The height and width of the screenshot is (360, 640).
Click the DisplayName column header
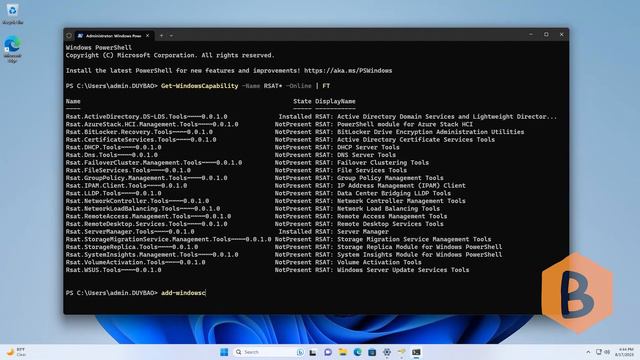[x=335, y=101]
